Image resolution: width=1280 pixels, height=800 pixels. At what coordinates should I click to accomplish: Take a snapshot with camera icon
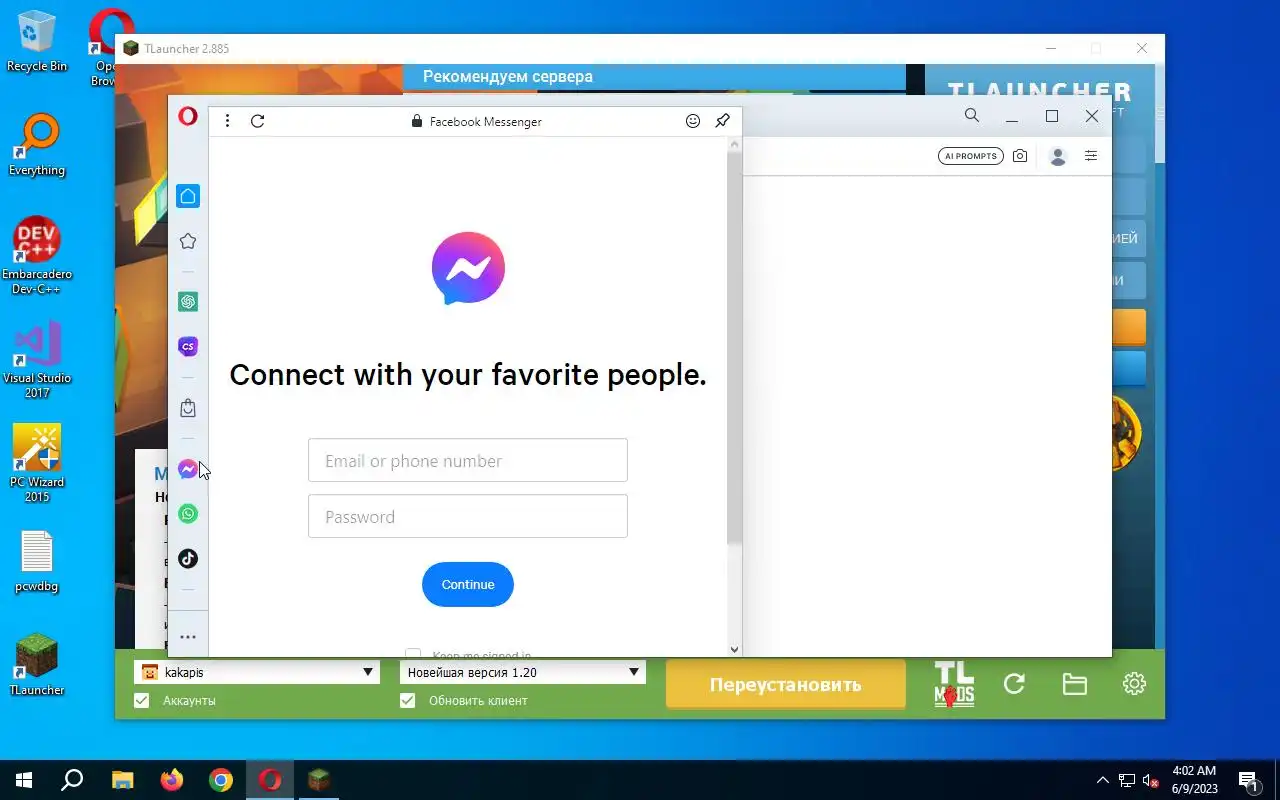point(1020,156)
